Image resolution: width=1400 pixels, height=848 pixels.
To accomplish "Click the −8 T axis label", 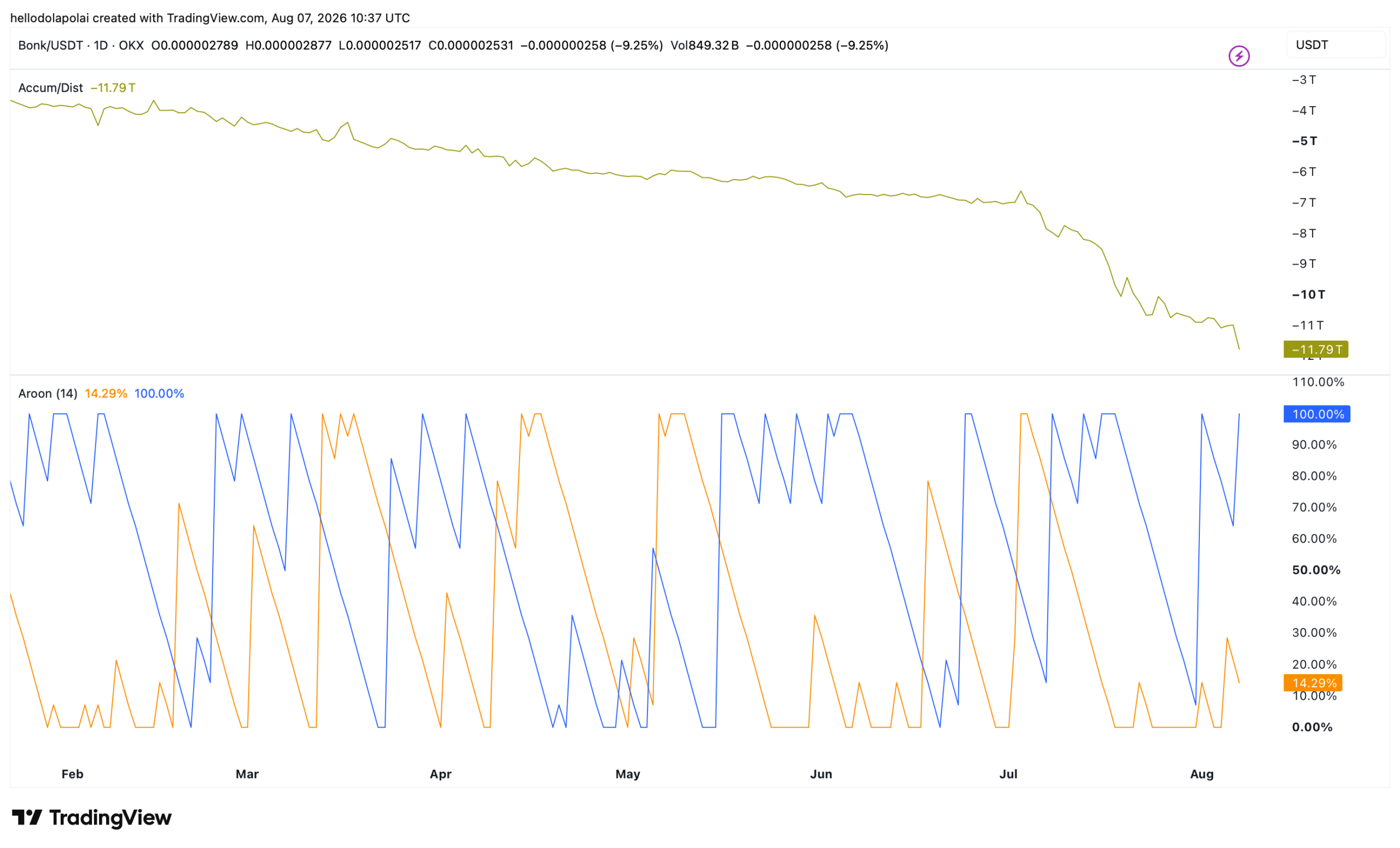I will pos(1303,233).
